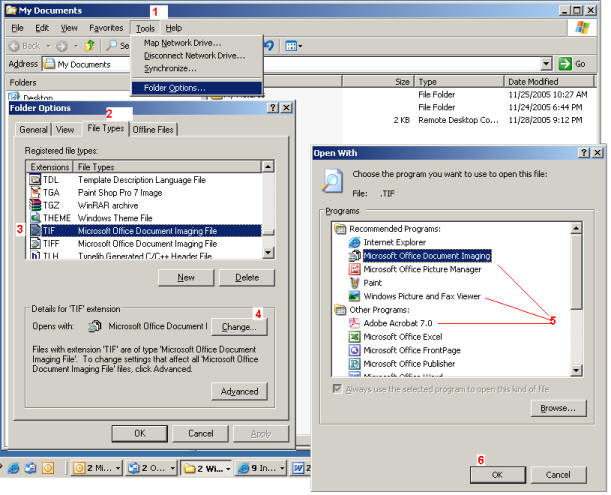This screenshot has height=495, width=611.
Task: Open the Back button history dropdown arrow
Action: 48,46
